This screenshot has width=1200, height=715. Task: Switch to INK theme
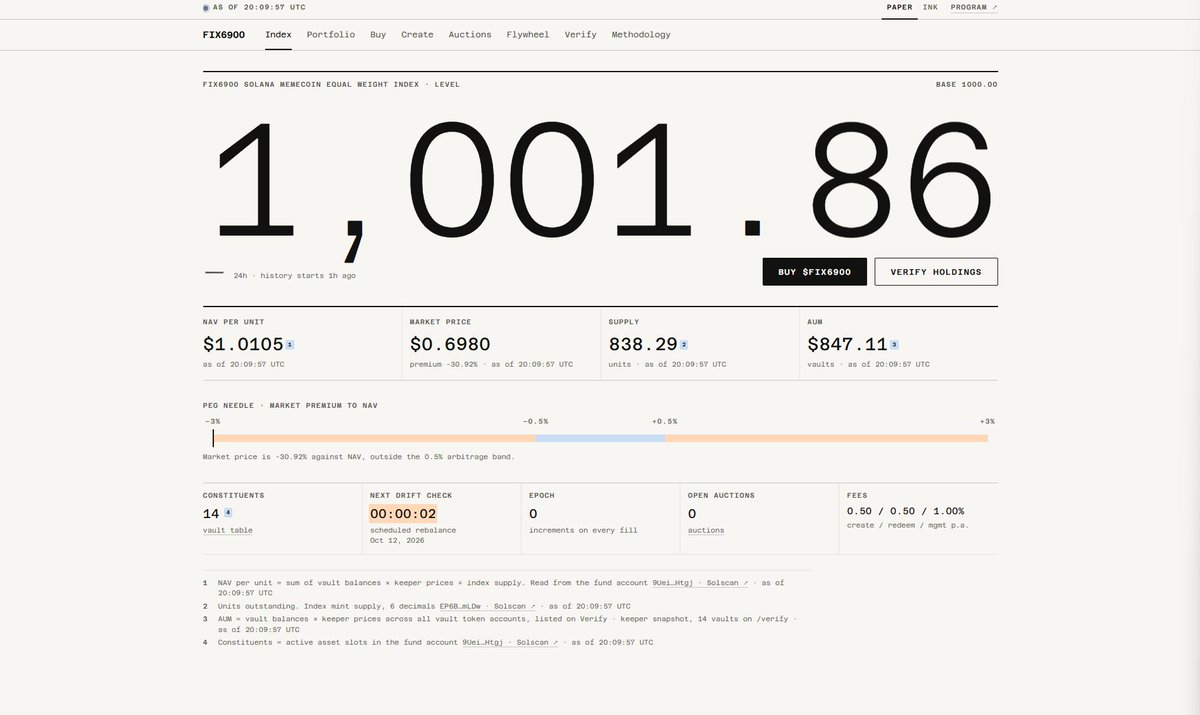pyautogui.click(x=930, y=7)
